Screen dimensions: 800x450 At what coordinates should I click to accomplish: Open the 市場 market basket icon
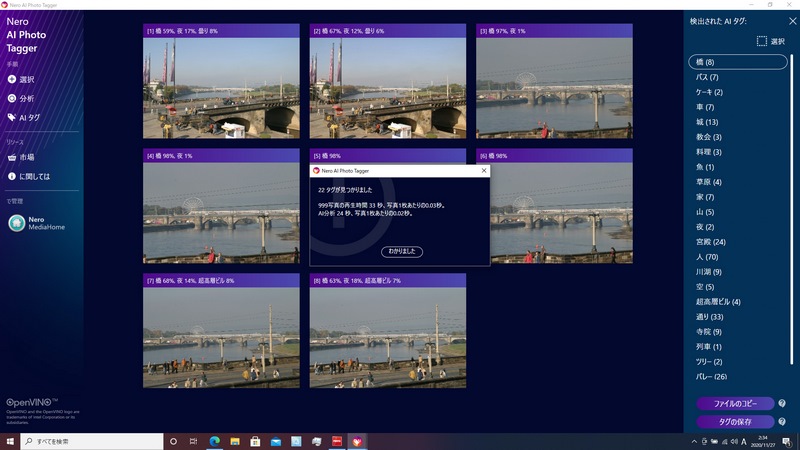pos(12,157)
